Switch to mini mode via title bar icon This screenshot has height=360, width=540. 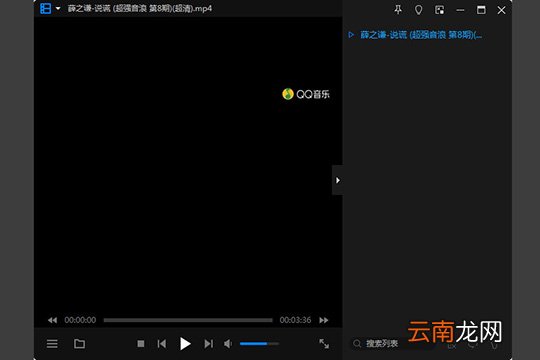pyautogui.click(x=439, y=10)
